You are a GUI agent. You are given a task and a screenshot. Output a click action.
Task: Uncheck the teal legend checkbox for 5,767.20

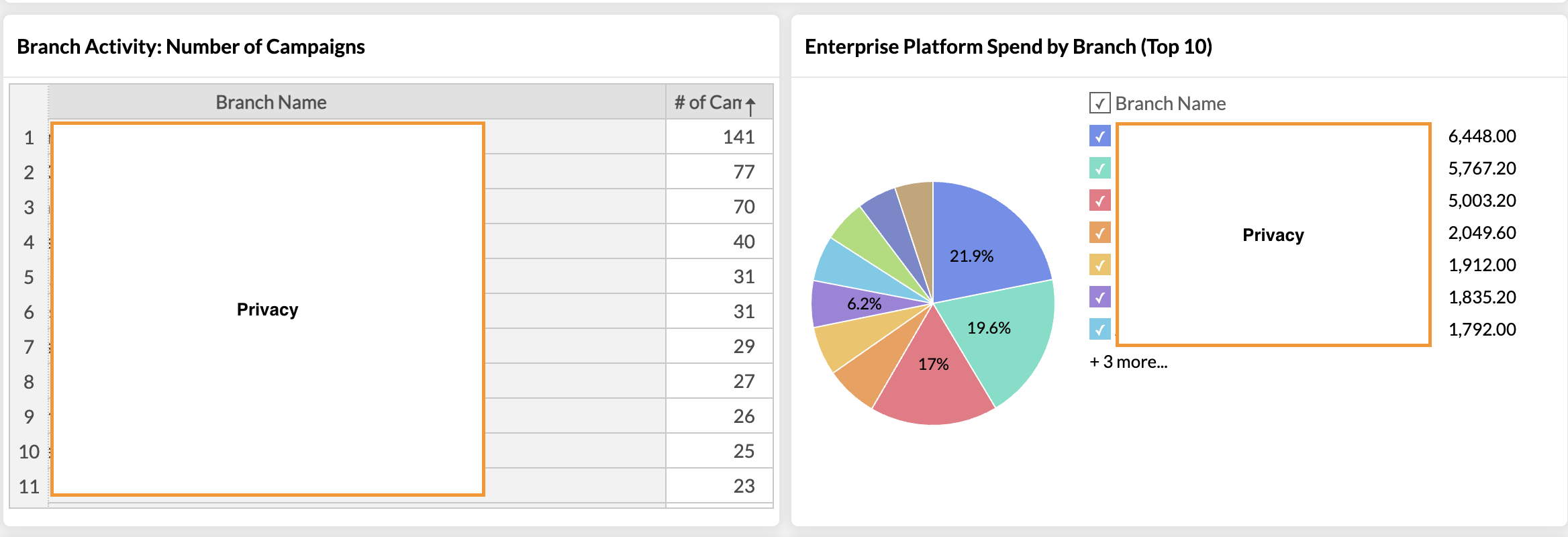pyautogui.click(x=1099, y=168)
